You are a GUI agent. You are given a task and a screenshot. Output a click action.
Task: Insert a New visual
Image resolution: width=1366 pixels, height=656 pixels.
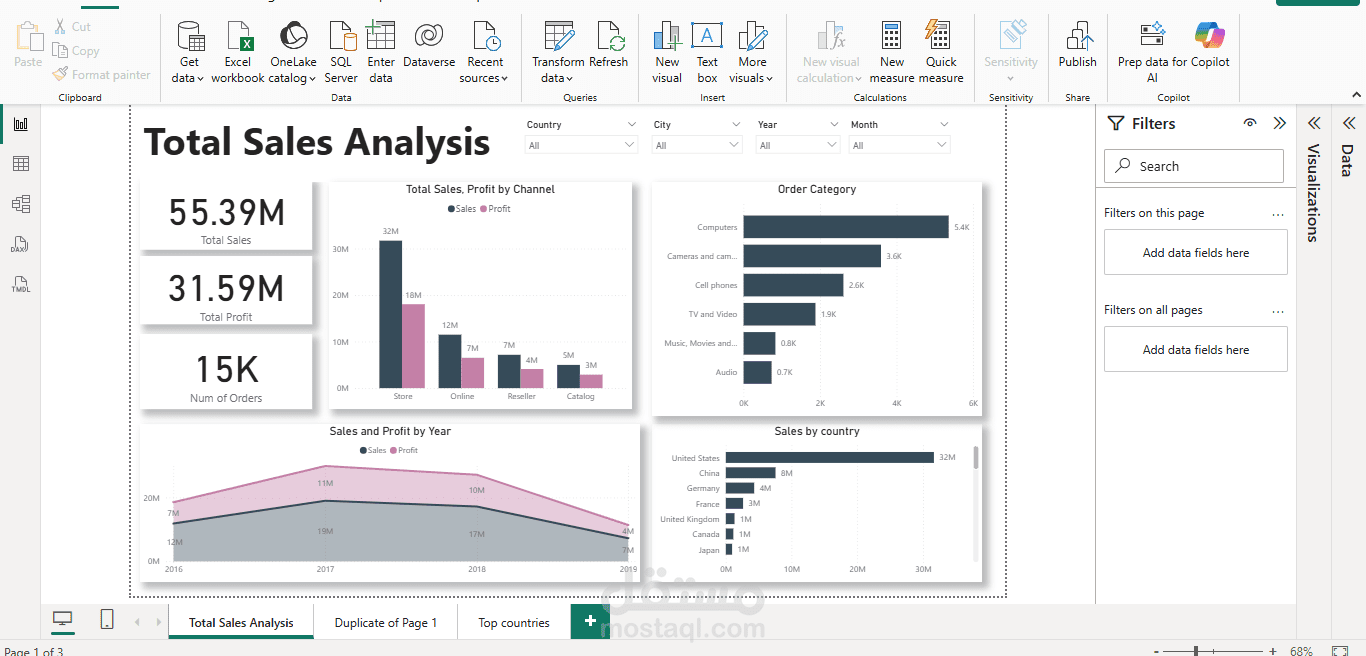(x=667, y=52)
